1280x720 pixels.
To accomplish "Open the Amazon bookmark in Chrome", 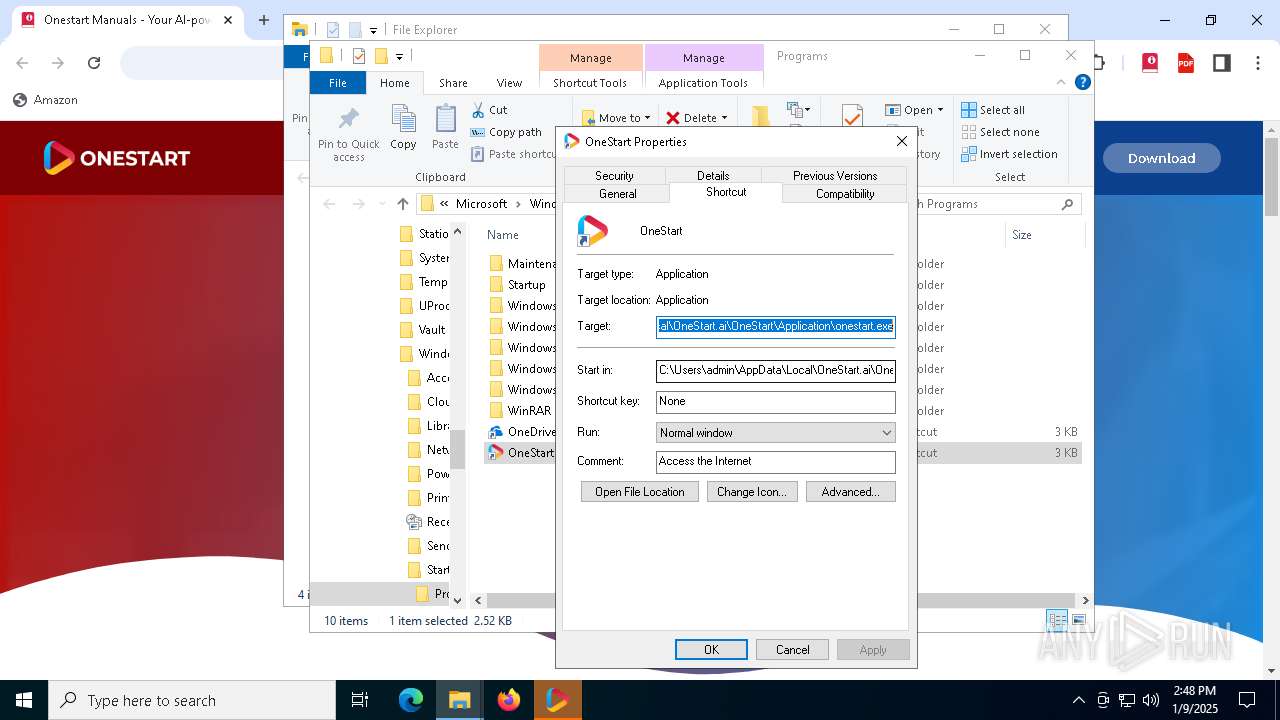I will coord(45,100).
